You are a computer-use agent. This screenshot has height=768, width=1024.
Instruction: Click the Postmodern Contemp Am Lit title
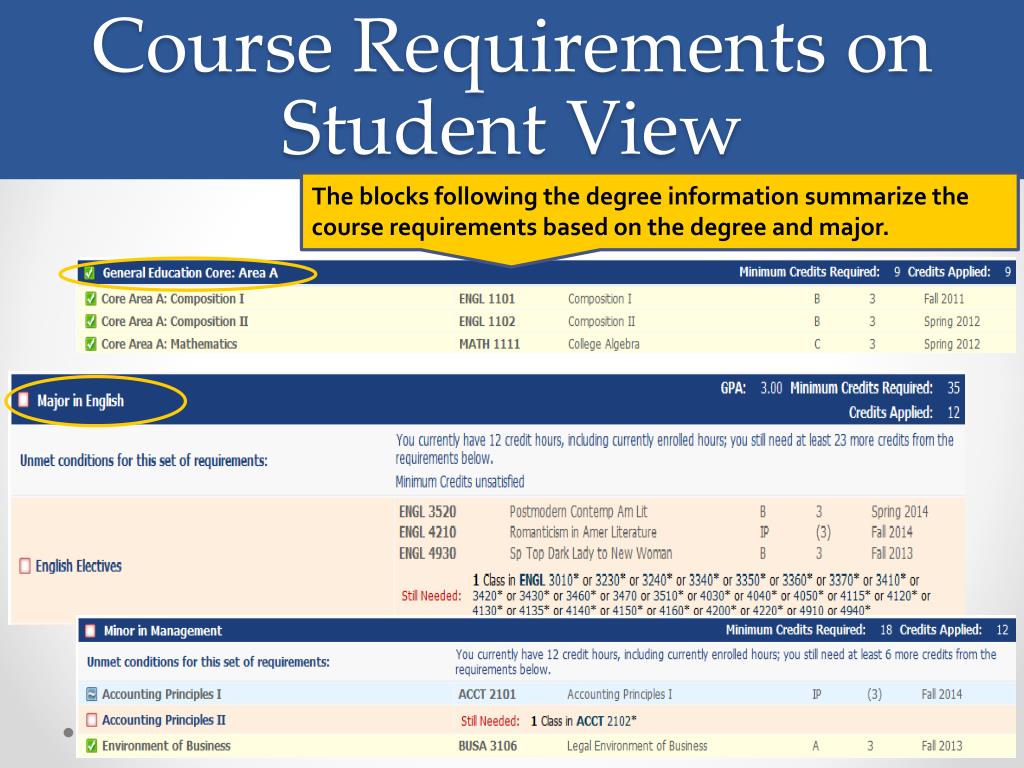coord(578,511)
